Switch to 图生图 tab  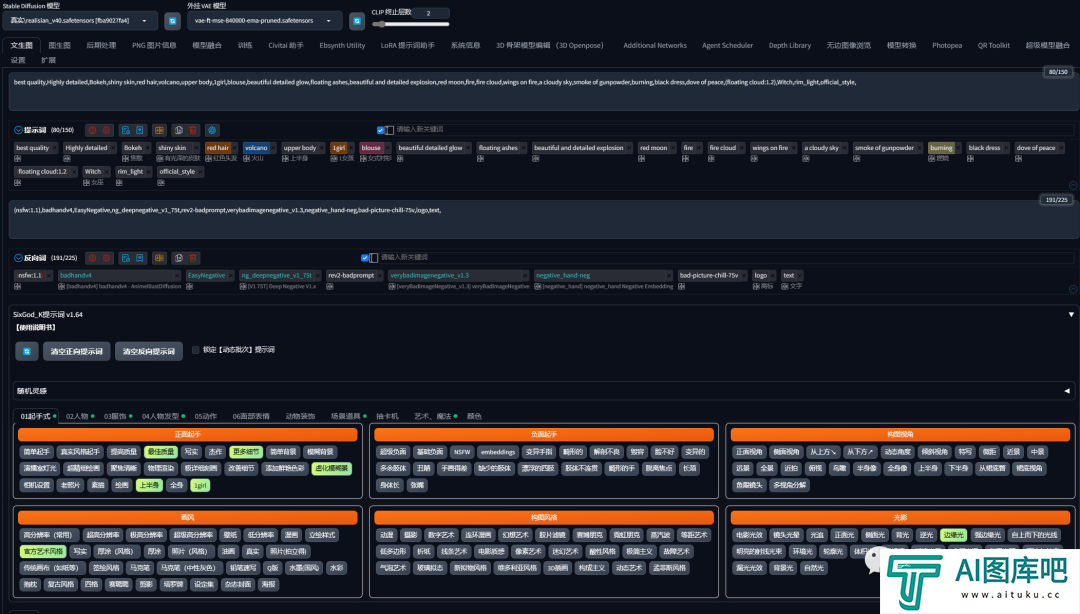pyautogui.click(x=59, y=45)
